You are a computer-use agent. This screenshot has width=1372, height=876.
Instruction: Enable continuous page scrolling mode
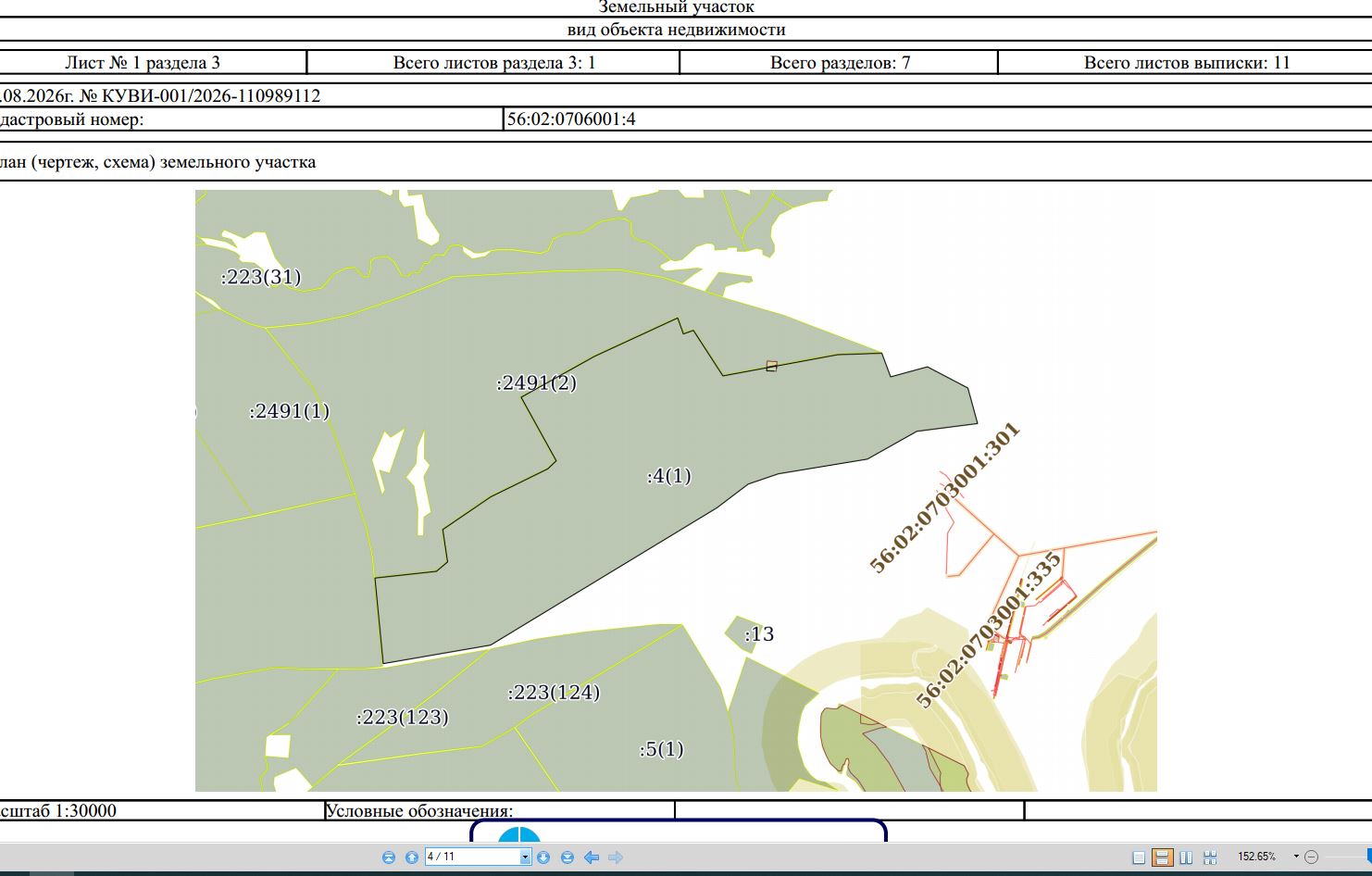(x=1163, y=857)
